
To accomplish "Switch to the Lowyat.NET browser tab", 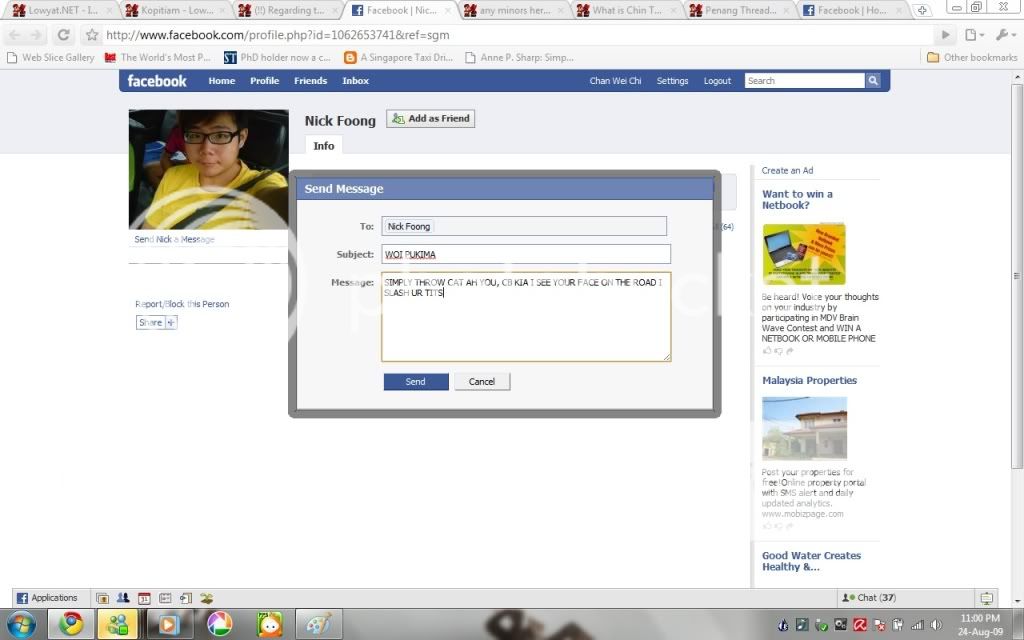I will point(60,10).
